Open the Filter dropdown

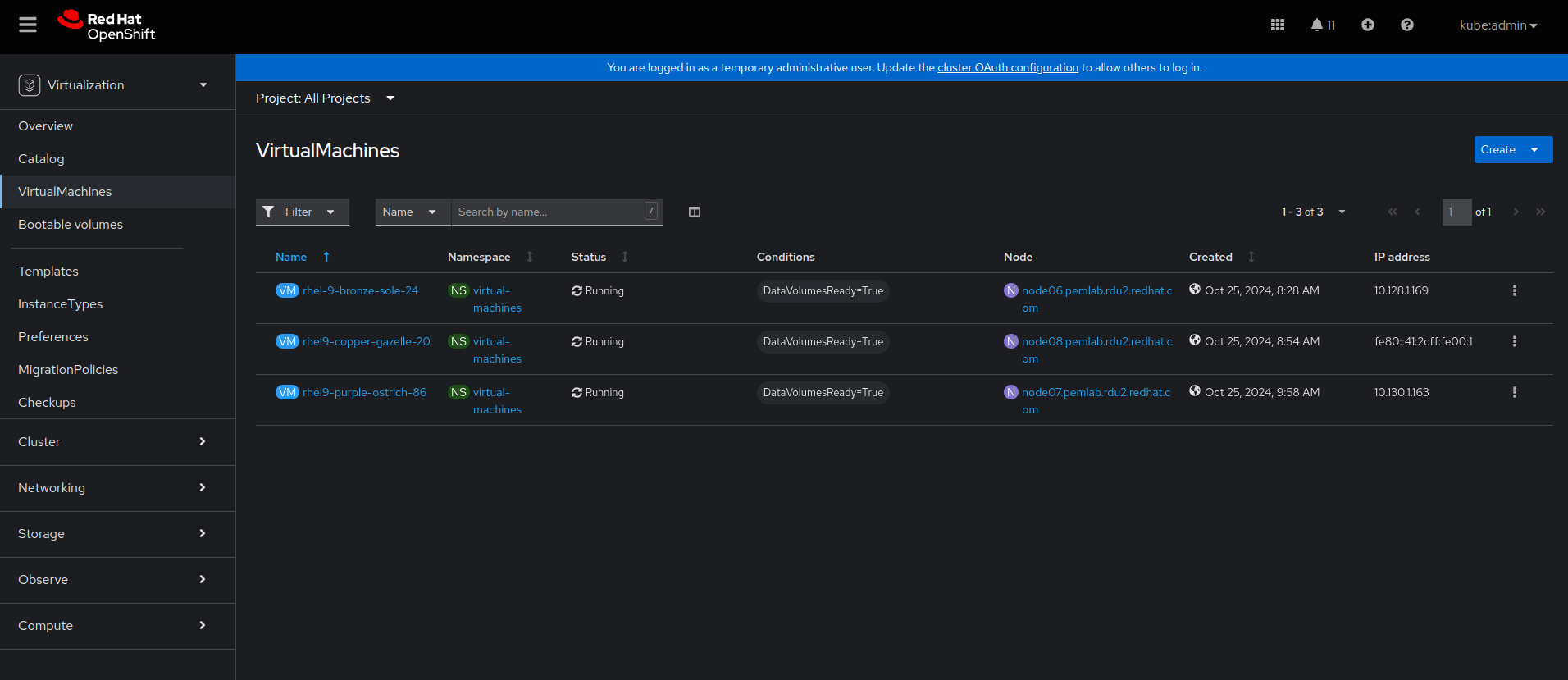coord(302,212)
